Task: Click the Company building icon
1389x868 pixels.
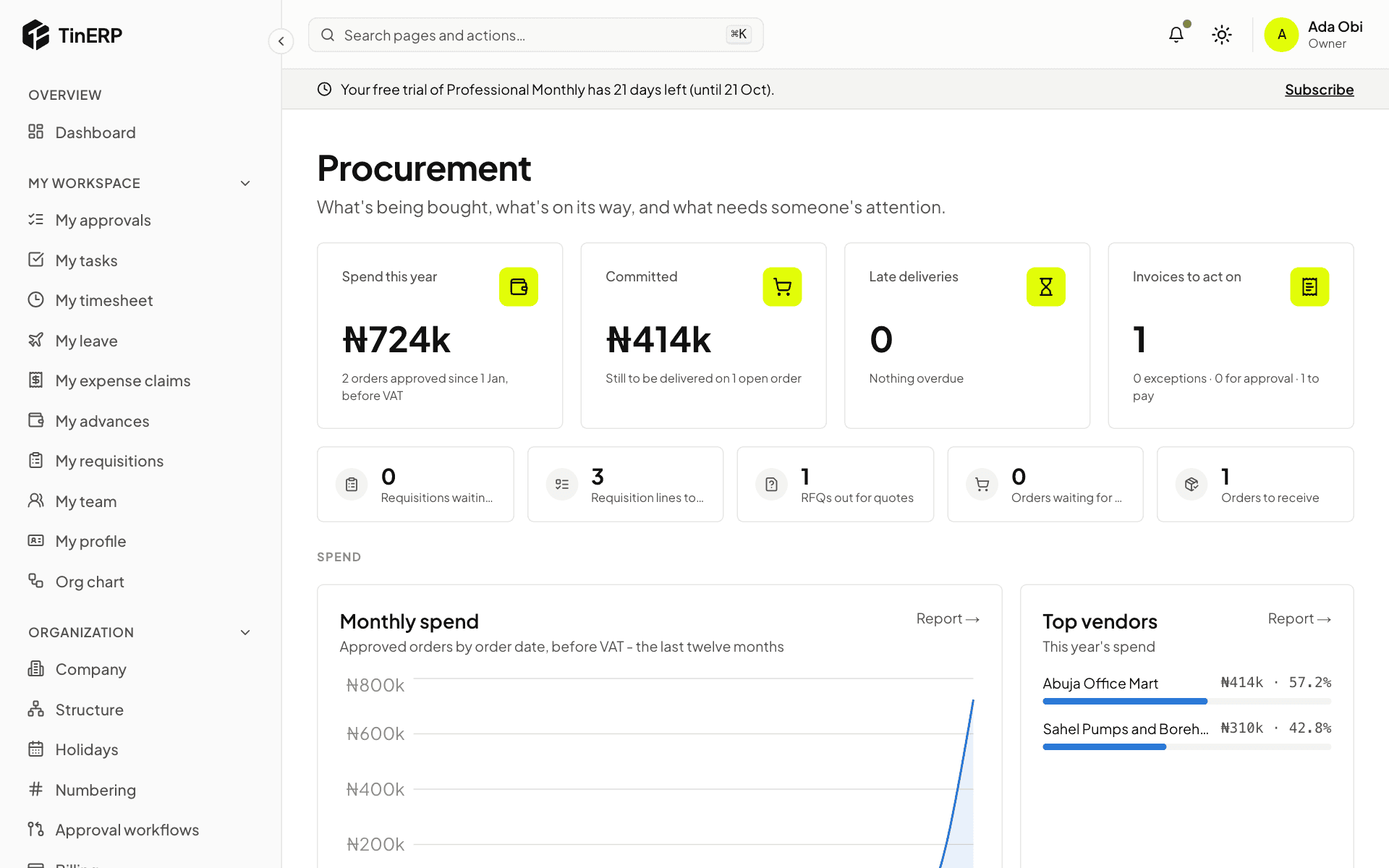Action: pyautogui.click(x=35, y=668)
